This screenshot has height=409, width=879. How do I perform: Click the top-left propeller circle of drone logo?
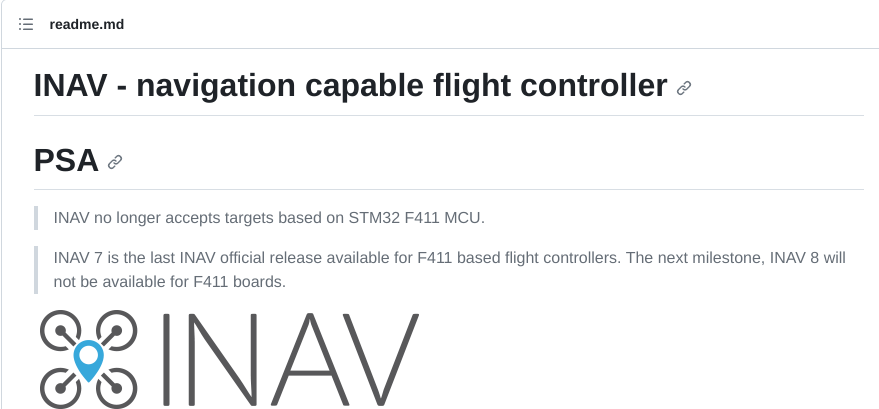[x=60, y=331]
